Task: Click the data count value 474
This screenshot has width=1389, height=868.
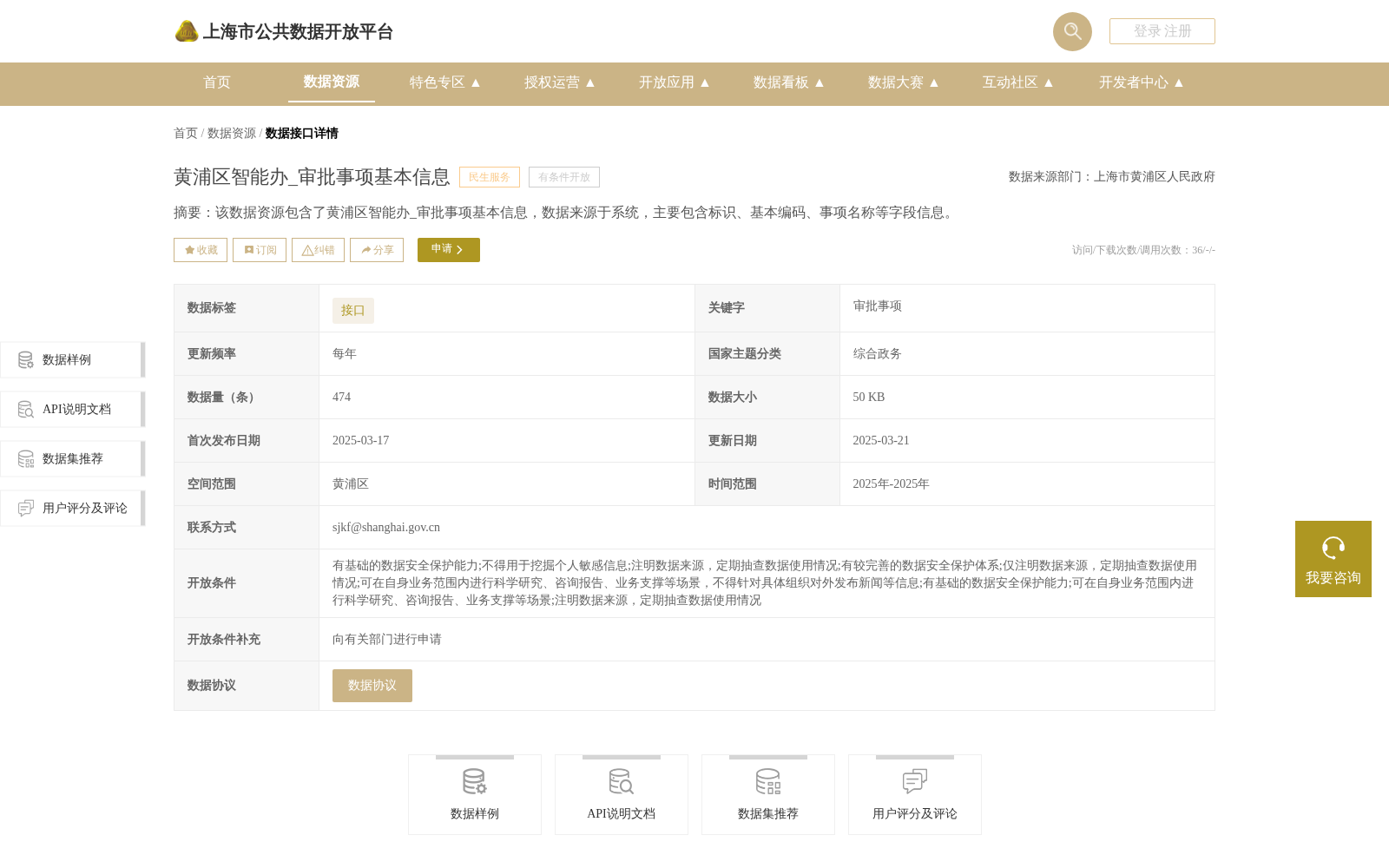Action: coord(342,398)
